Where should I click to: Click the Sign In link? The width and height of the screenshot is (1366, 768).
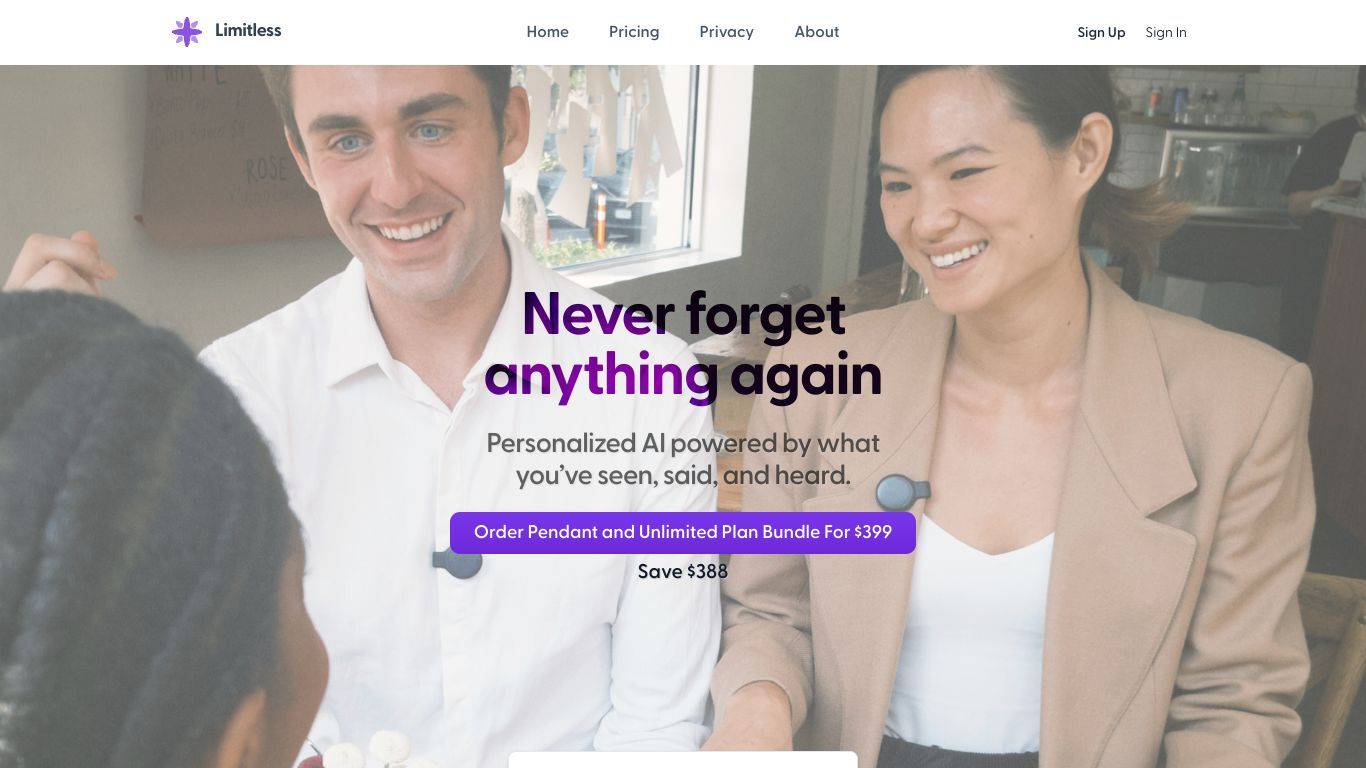pyautogui.click(x=1166, y=33)
